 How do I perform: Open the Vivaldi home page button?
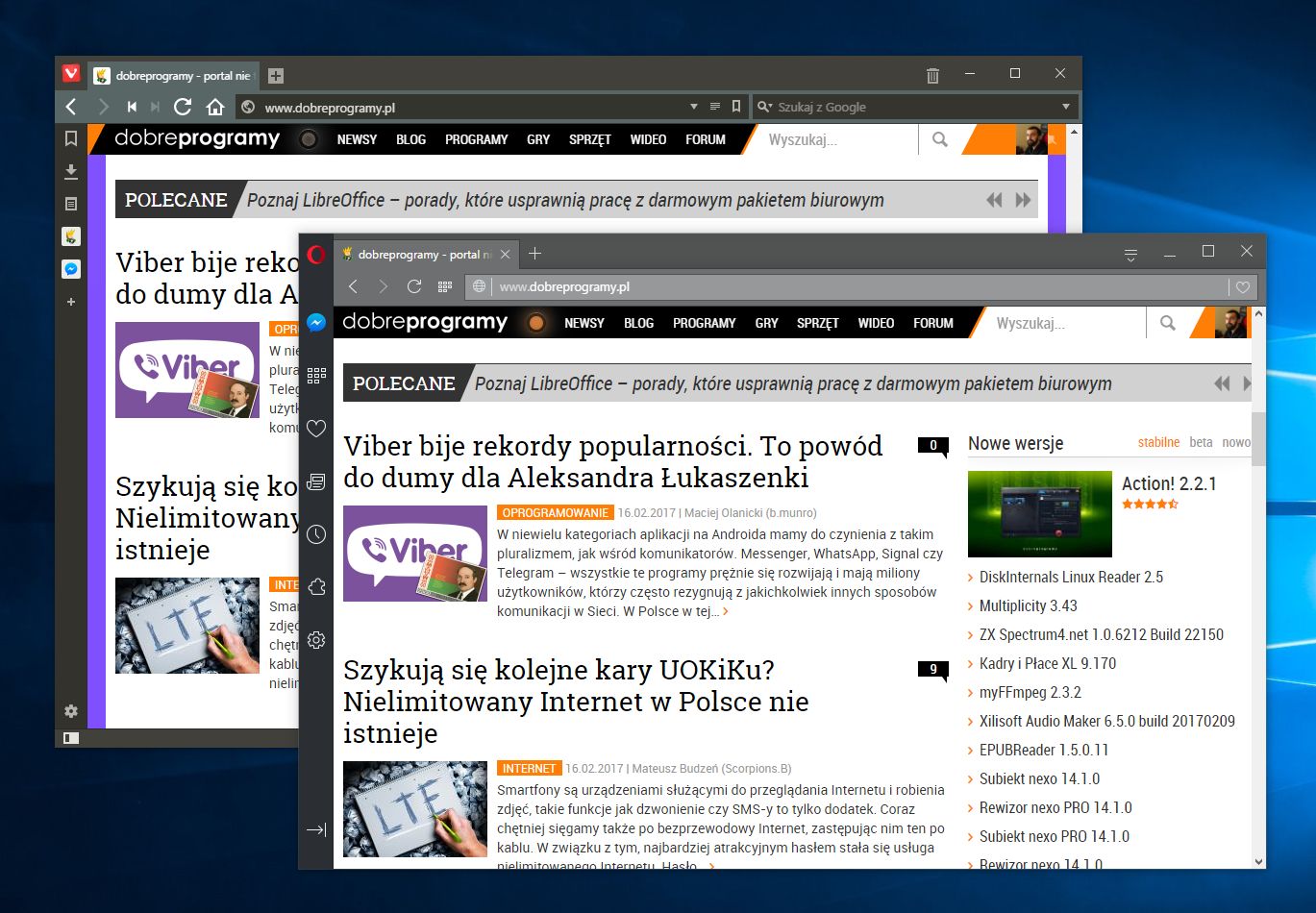pyautogui.click(x=215, y=107)
